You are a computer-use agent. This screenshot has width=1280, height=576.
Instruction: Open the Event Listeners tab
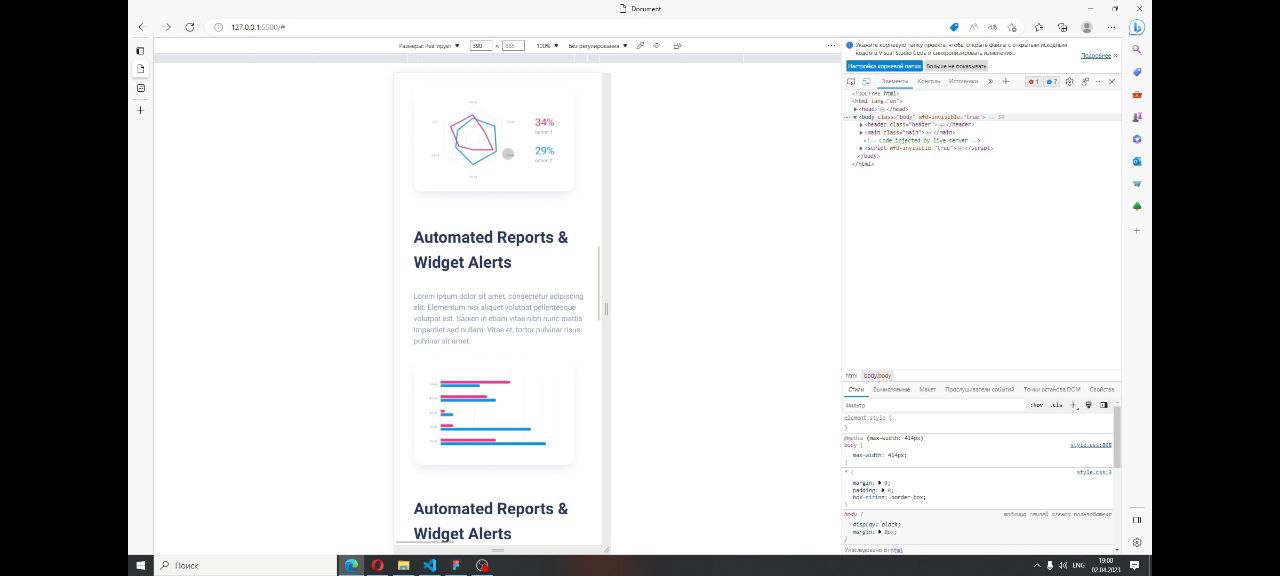980,389
